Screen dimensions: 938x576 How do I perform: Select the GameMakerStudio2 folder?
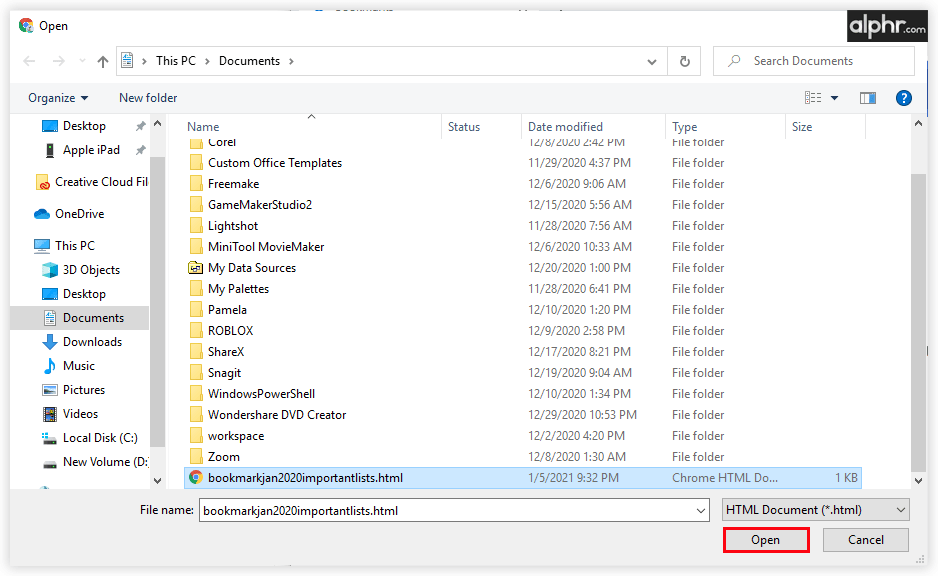click(260, 205)
